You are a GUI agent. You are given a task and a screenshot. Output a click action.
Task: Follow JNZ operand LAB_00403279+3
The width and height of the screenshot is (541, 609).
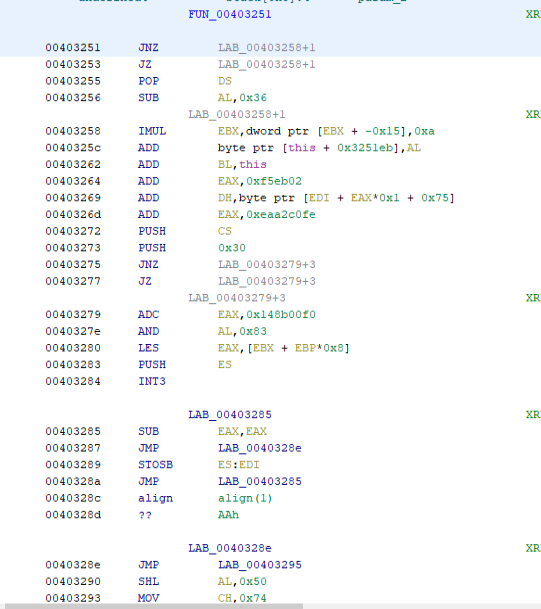pyautogui.click(x=266, y=264)
